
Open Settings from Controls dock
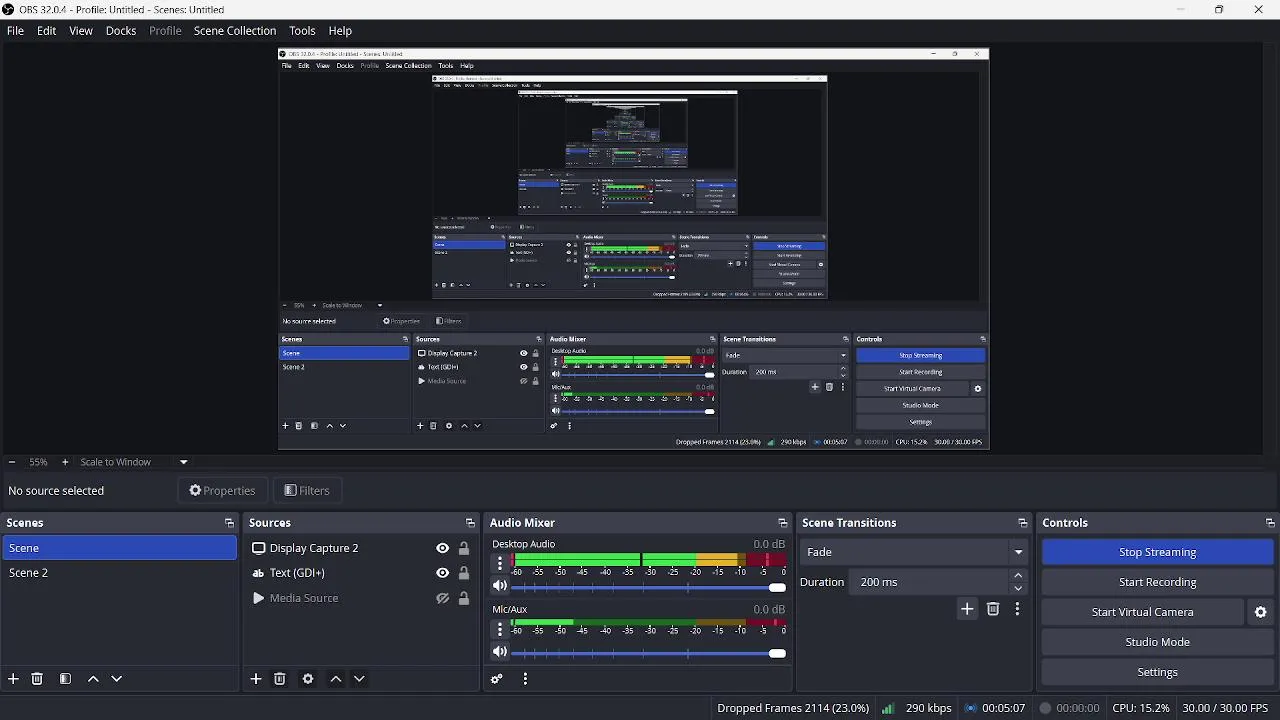pos(1158,672)
